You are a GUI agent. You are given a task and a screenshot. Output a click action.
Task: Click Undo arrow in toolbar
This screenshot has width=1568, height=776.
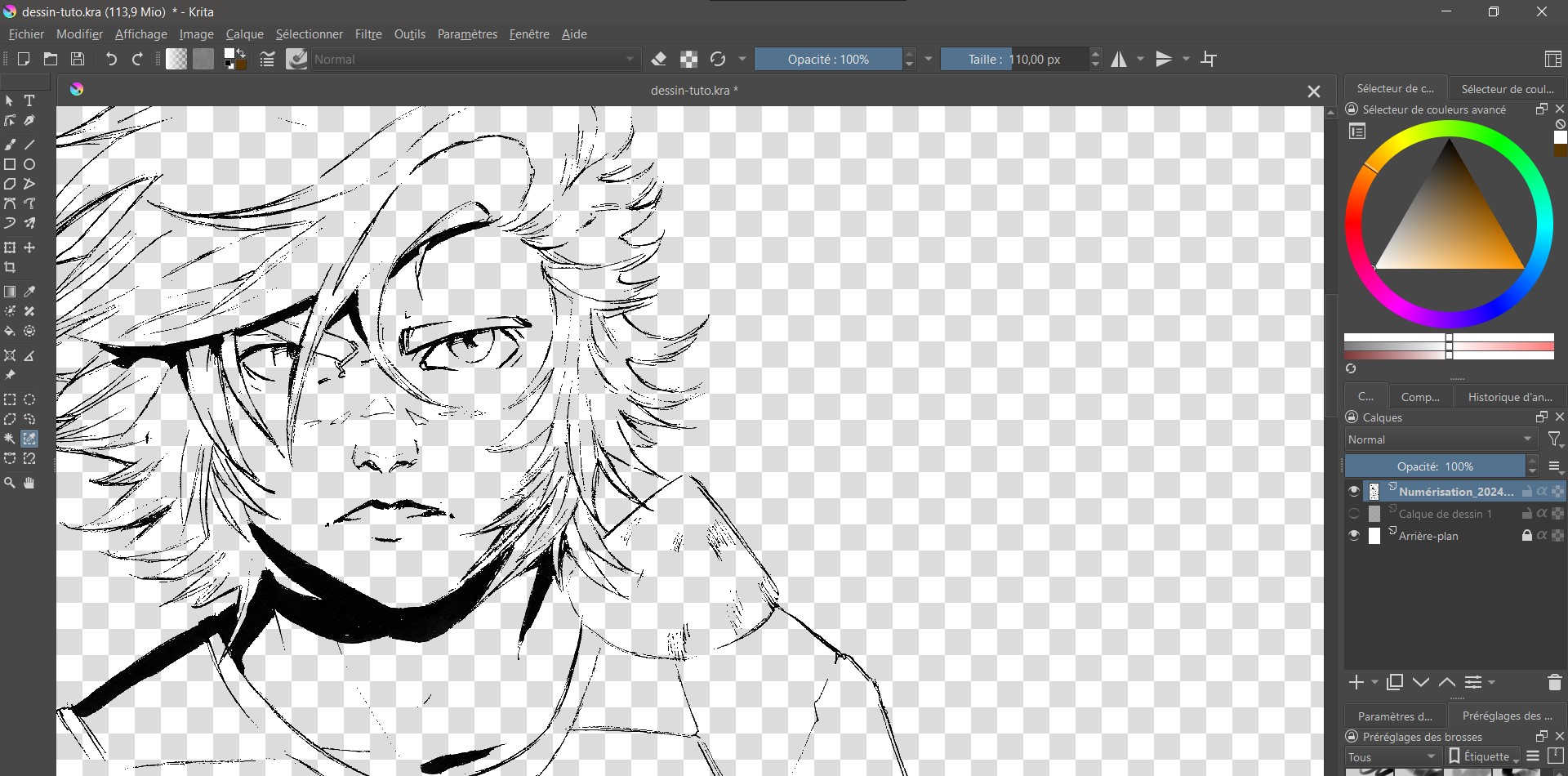tap(111, 59)
